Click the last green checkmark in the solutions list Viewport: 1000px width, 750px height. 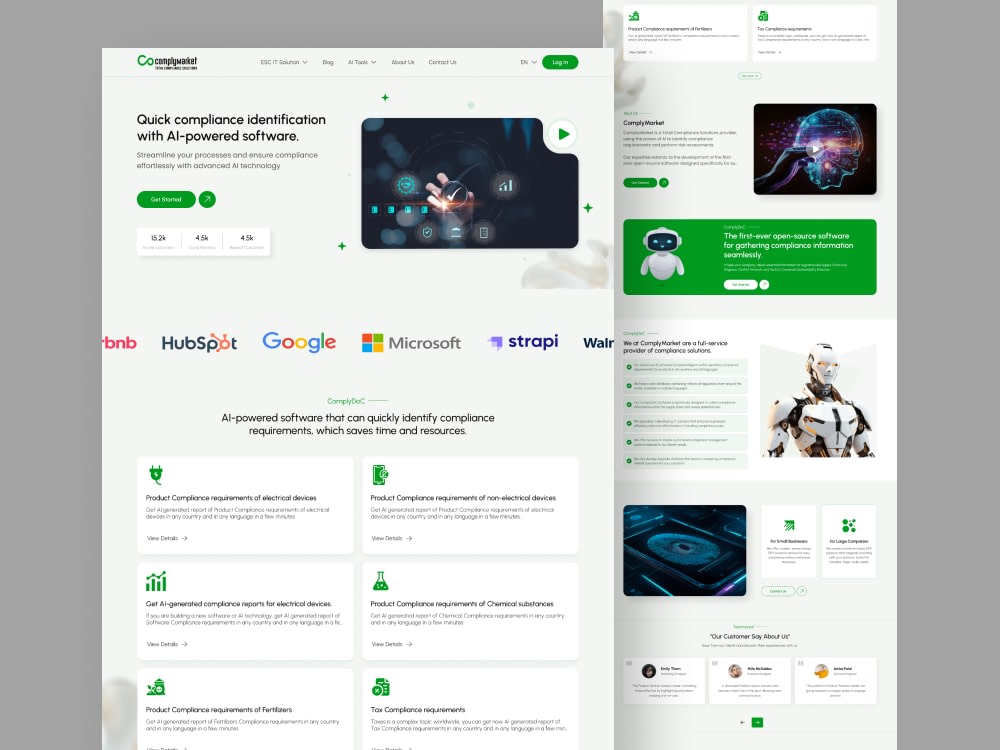[629, 460]
